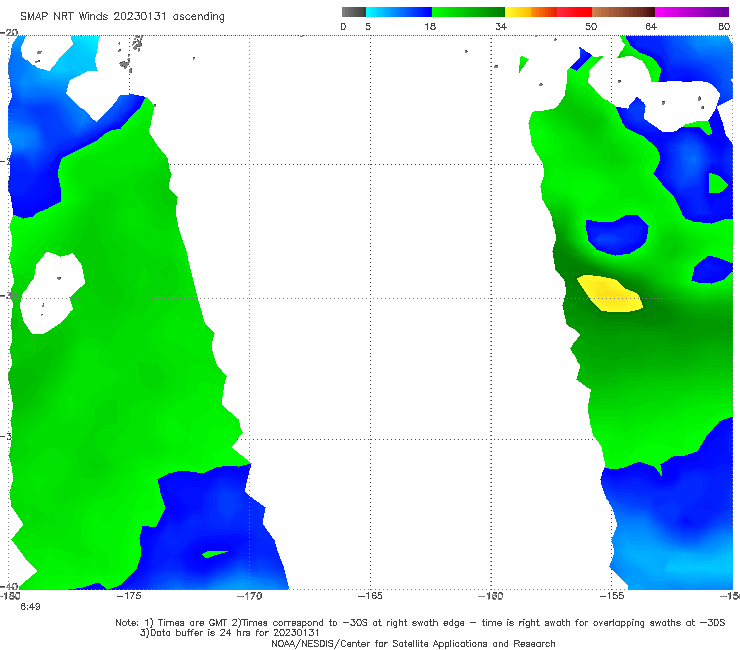740x650 pixels.
Task: Click the yellow high-wind patch near -30 latitude
Action: [610, 294]
